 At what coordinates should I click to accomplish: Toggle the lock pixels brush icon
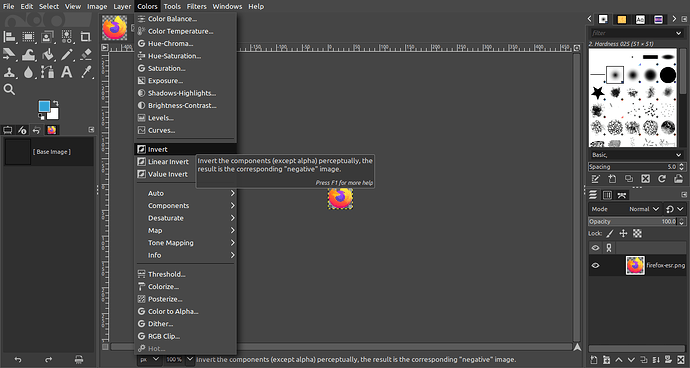click(610, 233)
